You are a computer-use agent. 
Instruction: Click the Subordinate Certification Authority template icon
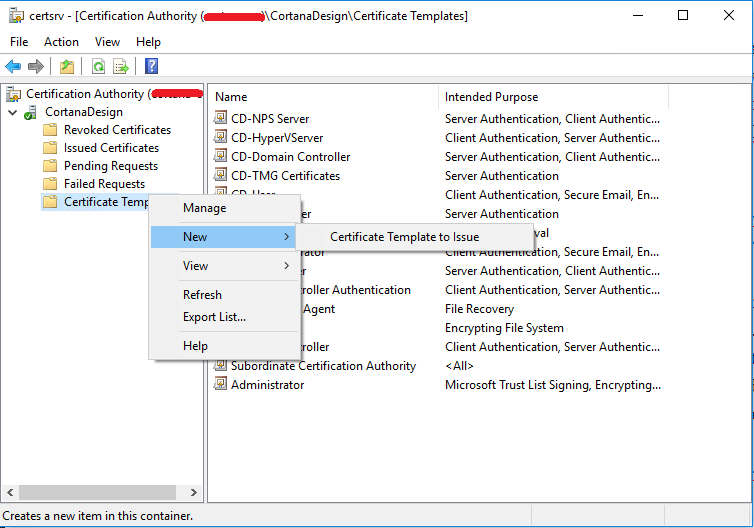tap(220, 365)
